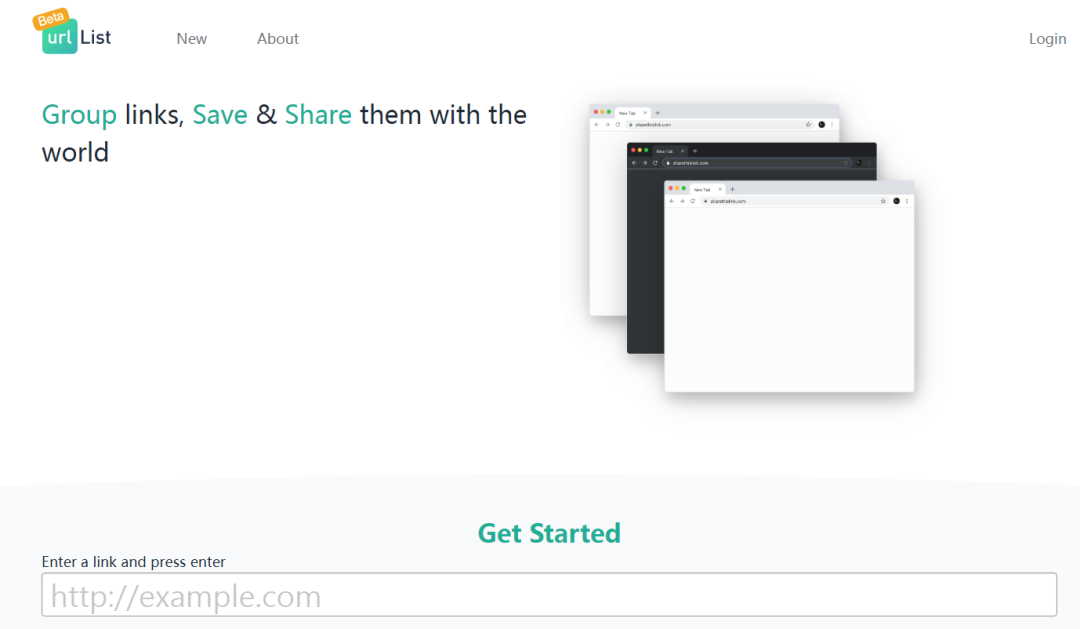
Task: Click reload icon in the dark browser window
Action: coord(655,163)
